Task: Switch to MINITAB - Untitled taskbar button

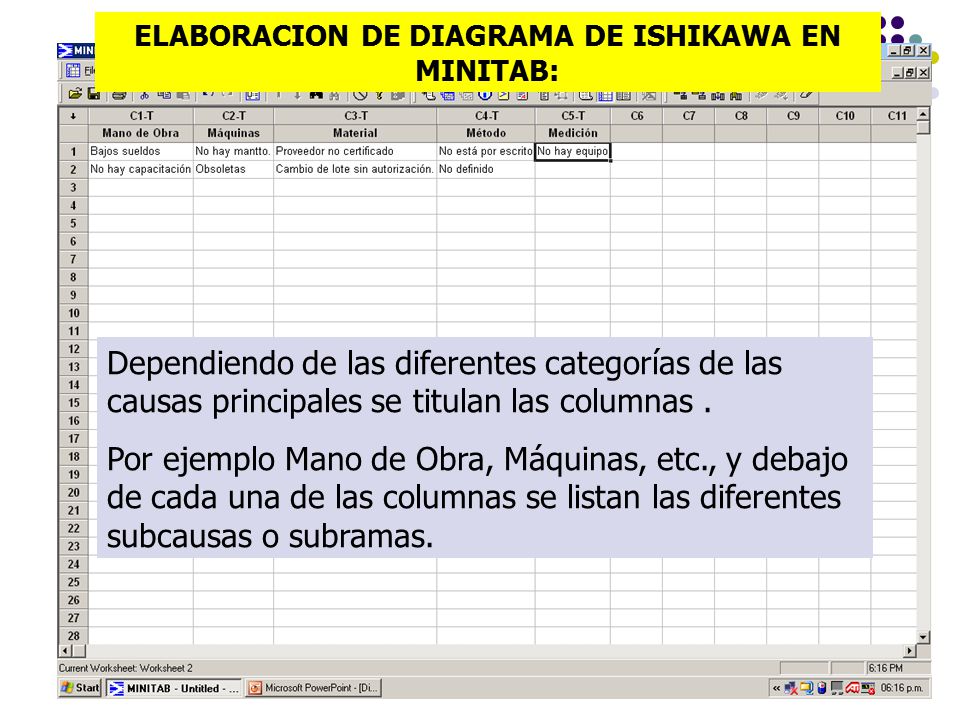Action: coord(174,688)
